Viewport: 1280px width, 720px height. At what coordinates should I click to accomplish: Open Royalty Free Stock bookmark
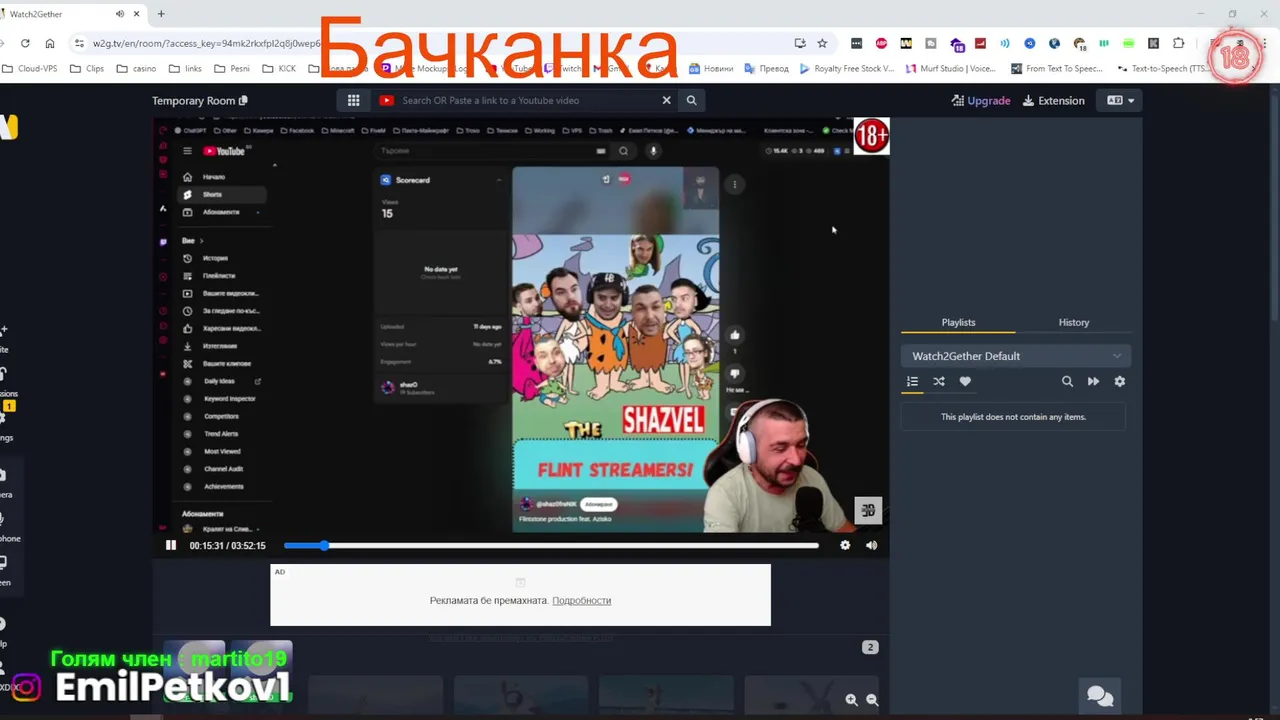[846, 69]
